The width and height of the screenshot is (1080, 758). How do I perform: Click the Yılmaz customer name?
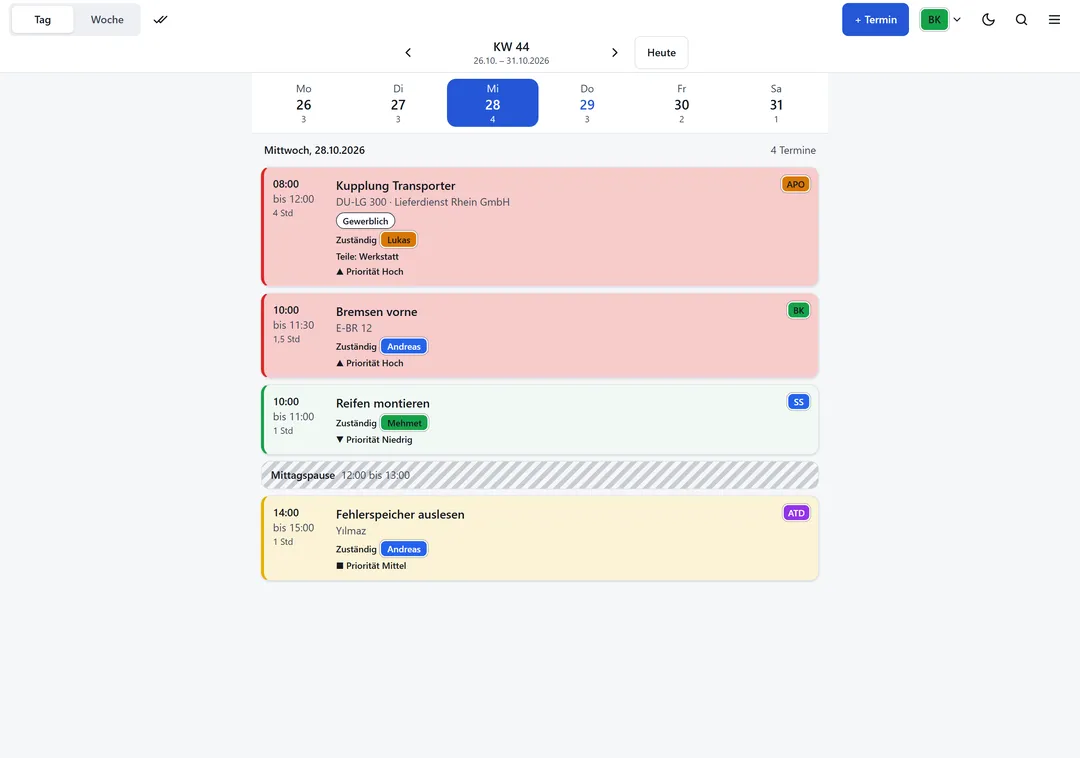click(351, 531)
